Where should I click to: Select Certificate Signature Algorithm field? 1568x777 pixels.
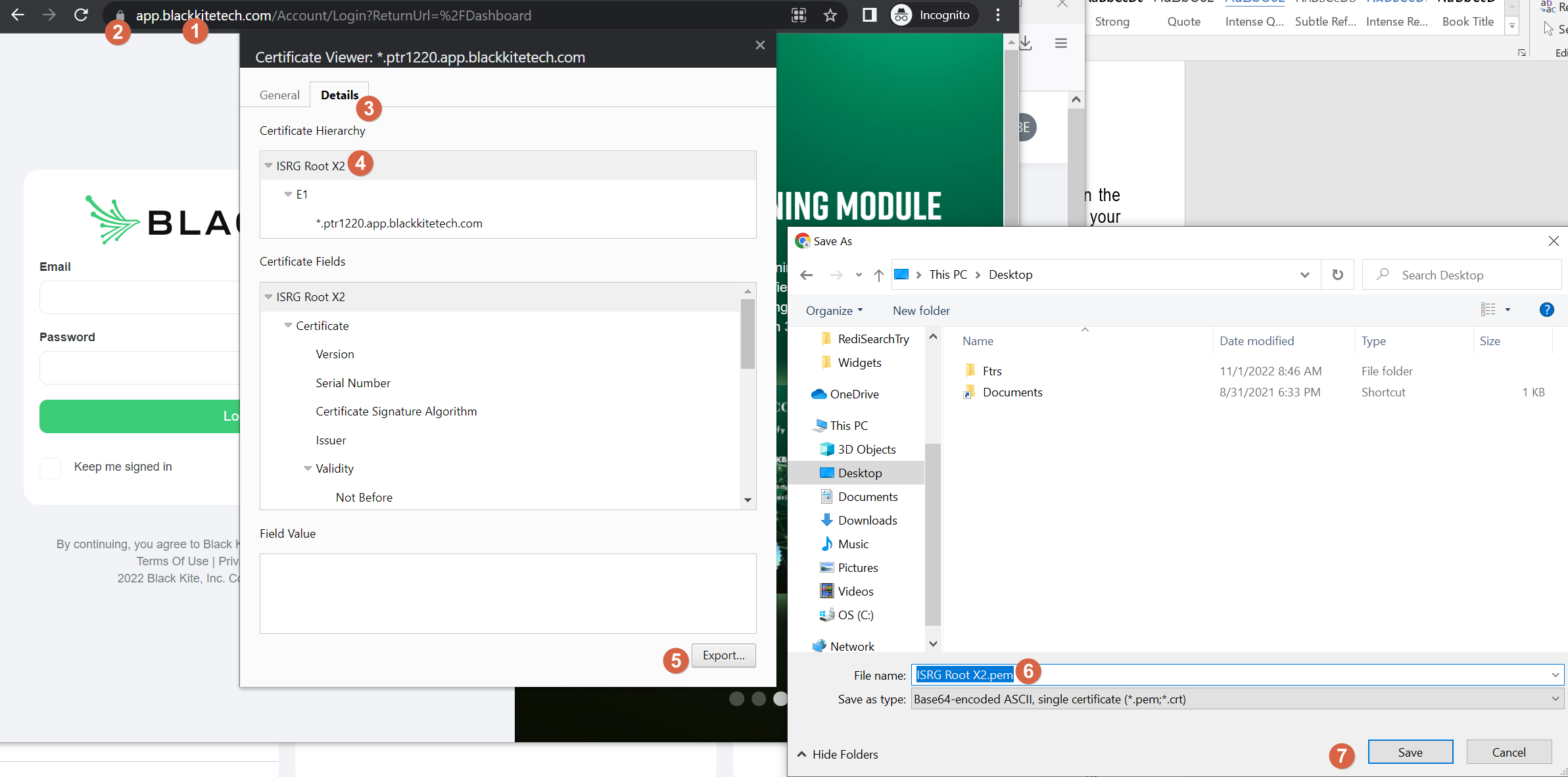point(396,412)
